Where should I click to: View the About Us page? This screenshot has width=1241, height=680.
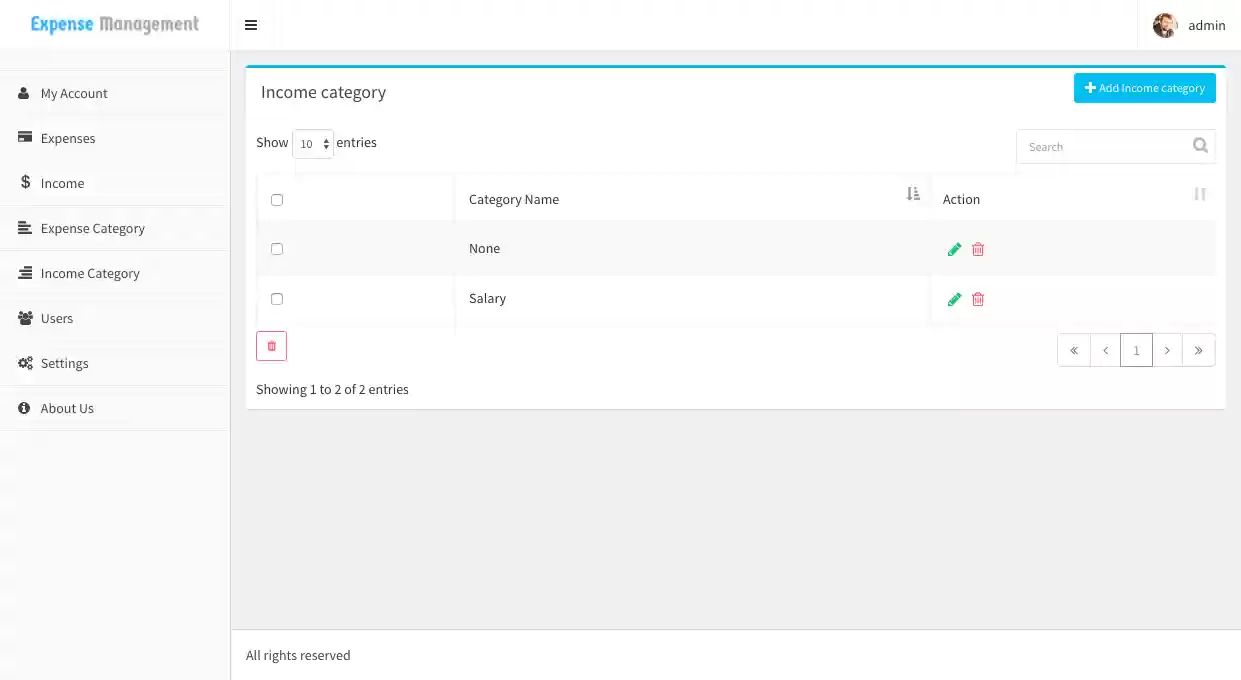pyautogui.click(x=67, y=408)
